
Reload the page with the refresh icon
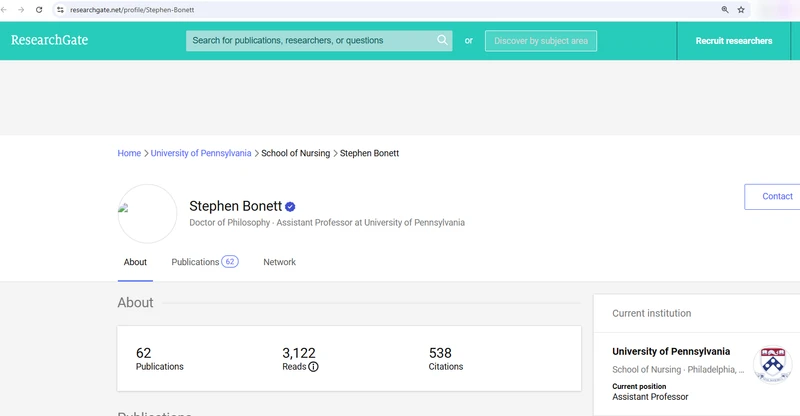point(39,10)
